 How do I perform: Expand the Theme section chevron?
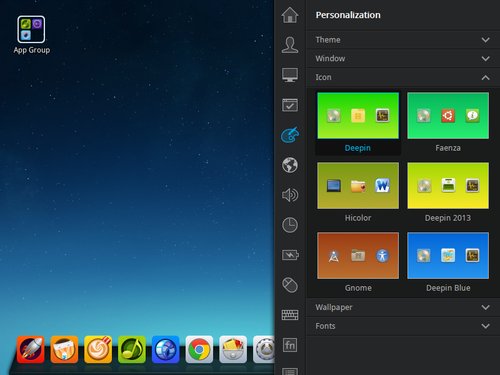coord(486,40)
